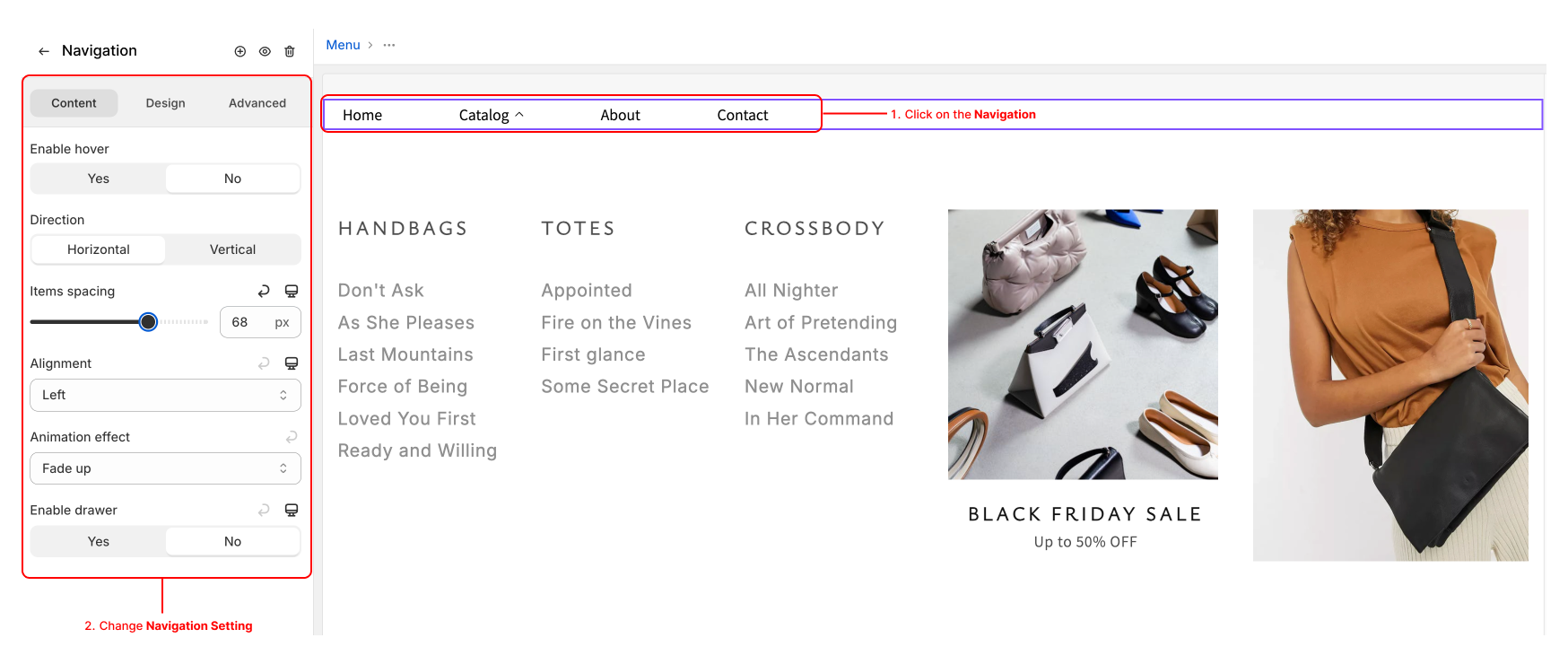
Task: Click the Menu breadcrumb link
Action: (x=343, y=45)
